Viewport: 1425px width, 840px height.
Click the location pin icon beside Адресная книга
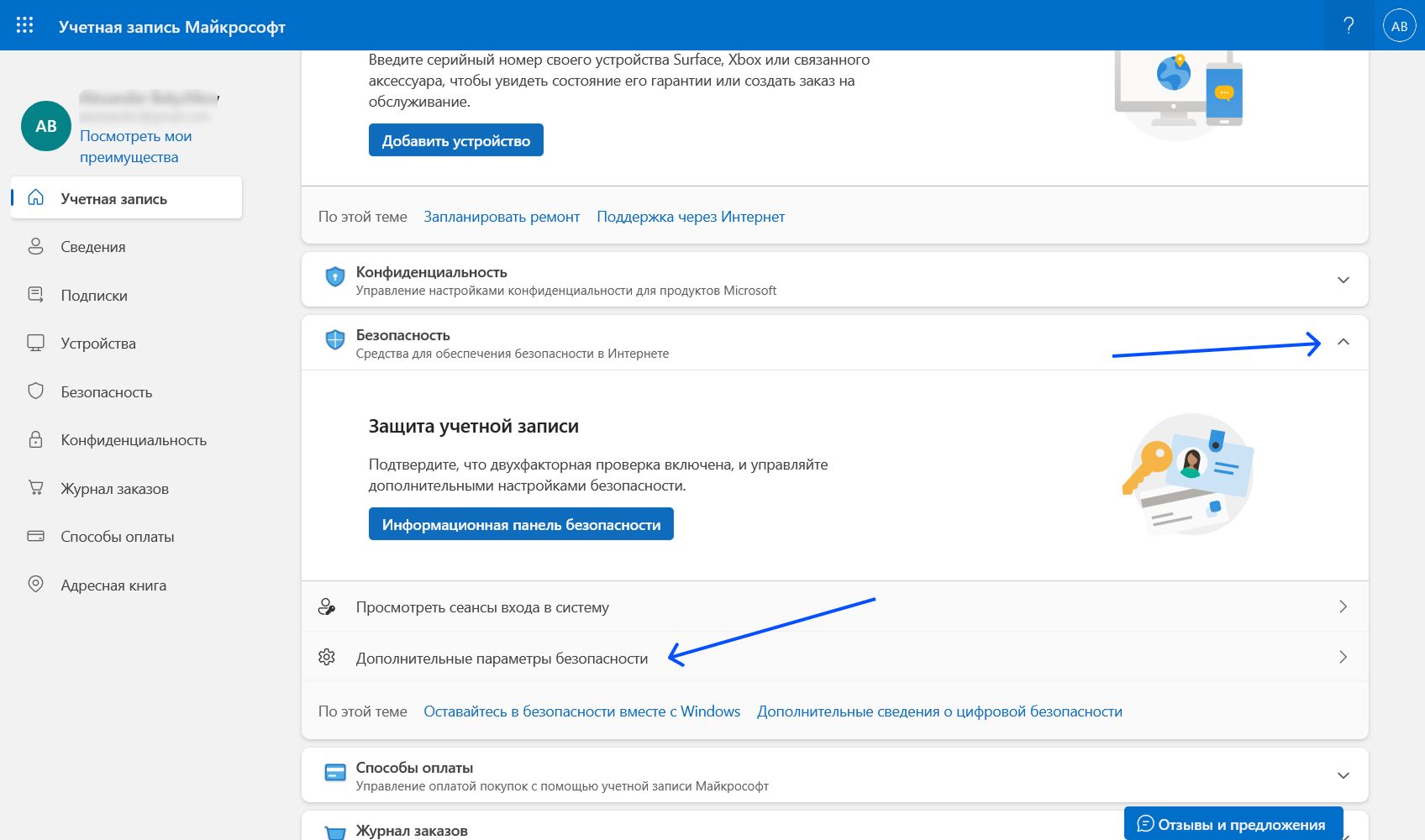tap(35, 585)
